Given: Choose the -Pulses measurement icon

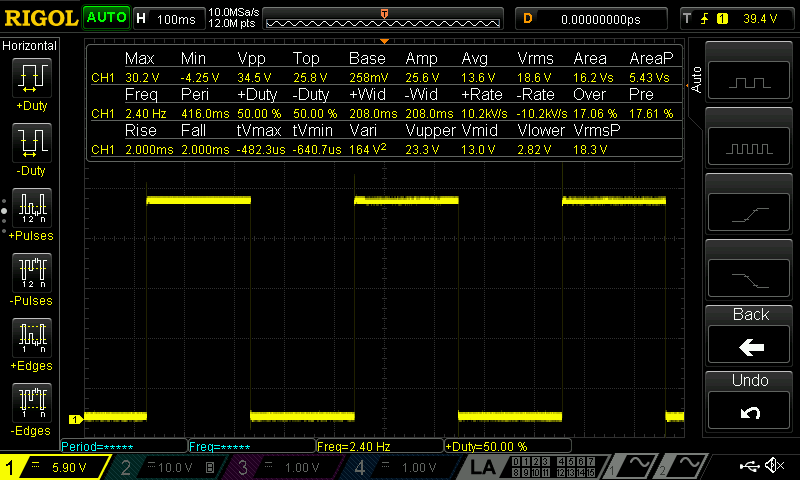Looking at the screenshot, I should click(x=33, y=272).
